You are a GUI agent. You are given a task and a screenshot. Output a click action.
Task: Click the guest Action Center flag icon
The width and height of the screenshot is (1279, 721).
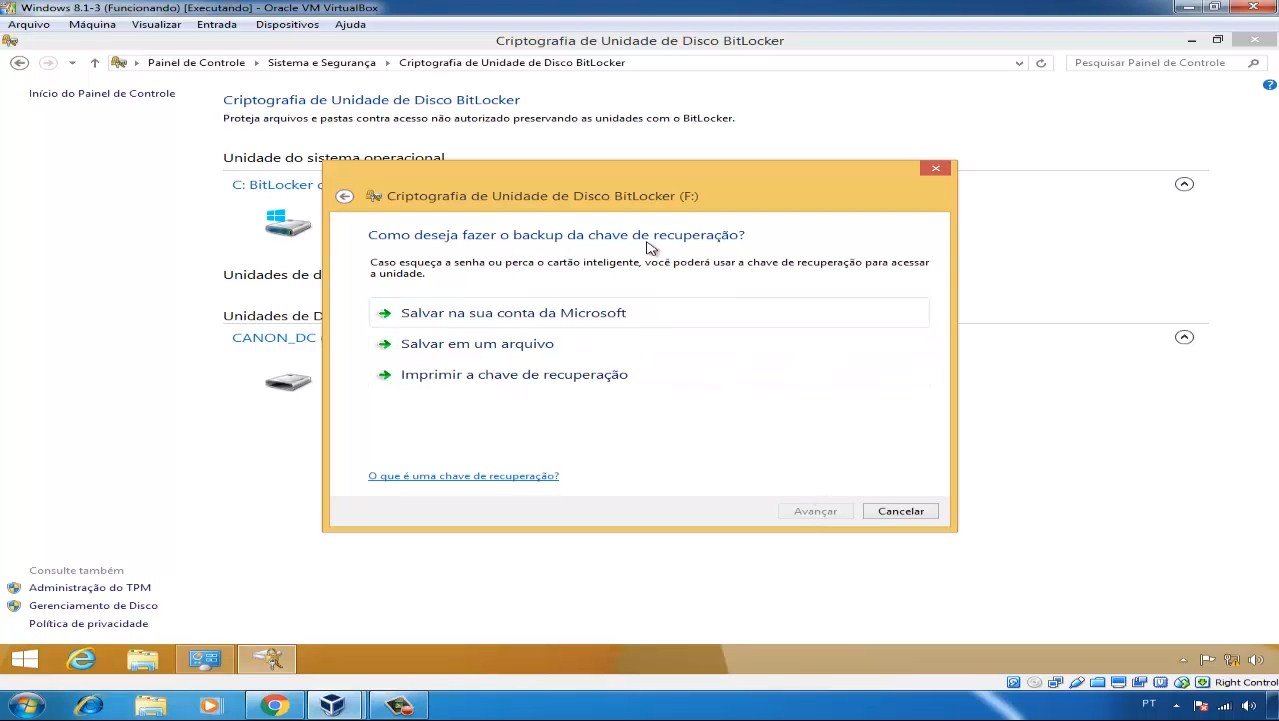1207,660
